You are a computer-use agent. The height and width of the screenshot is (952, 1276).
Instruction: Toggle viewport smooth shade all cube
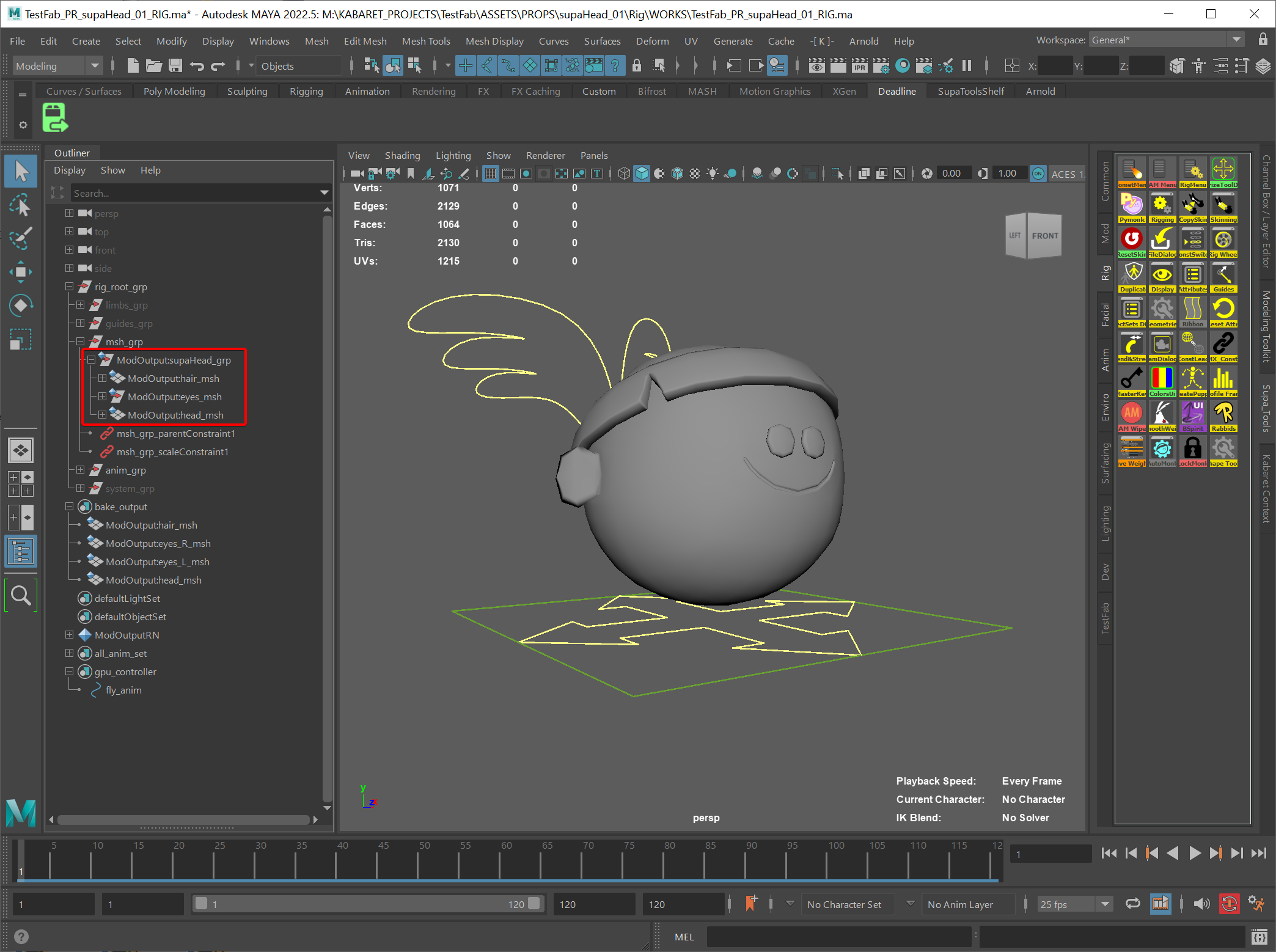[x=642, y=174]
